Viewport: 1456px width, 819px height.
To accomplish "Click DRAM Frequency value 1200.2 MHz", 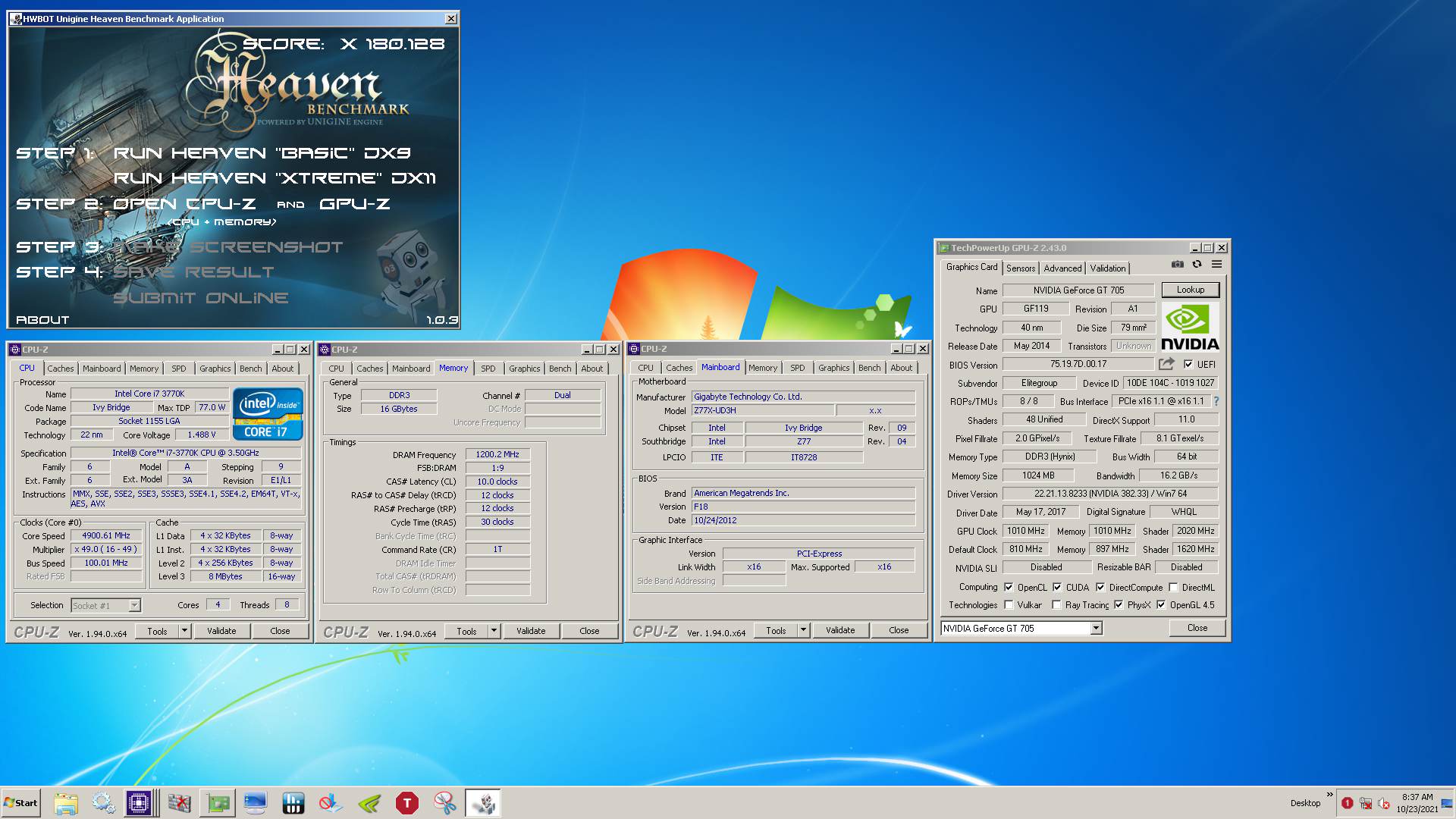I will click(497, 454).
